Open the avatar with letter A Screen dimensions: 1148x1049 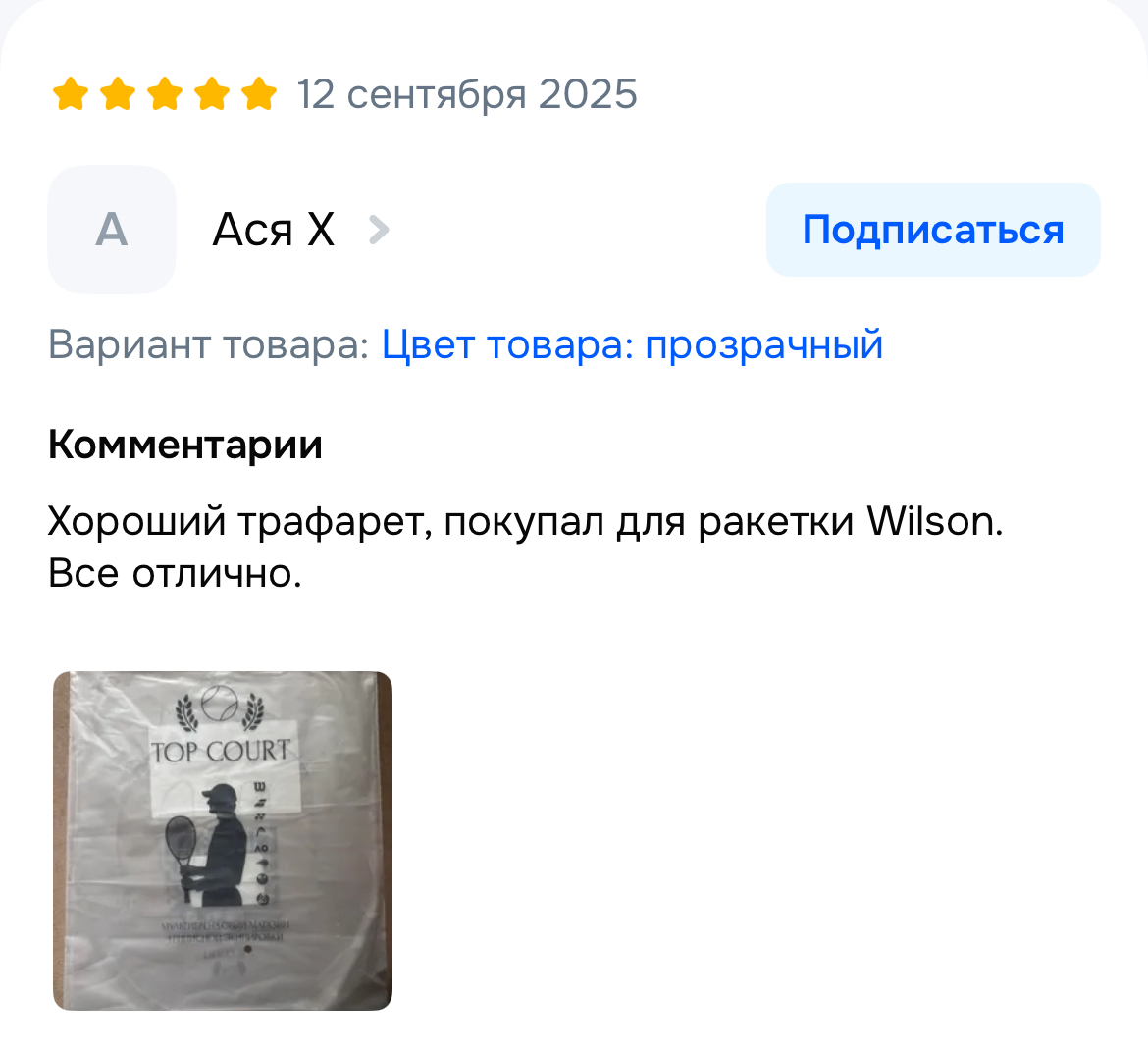click(112, 230)
